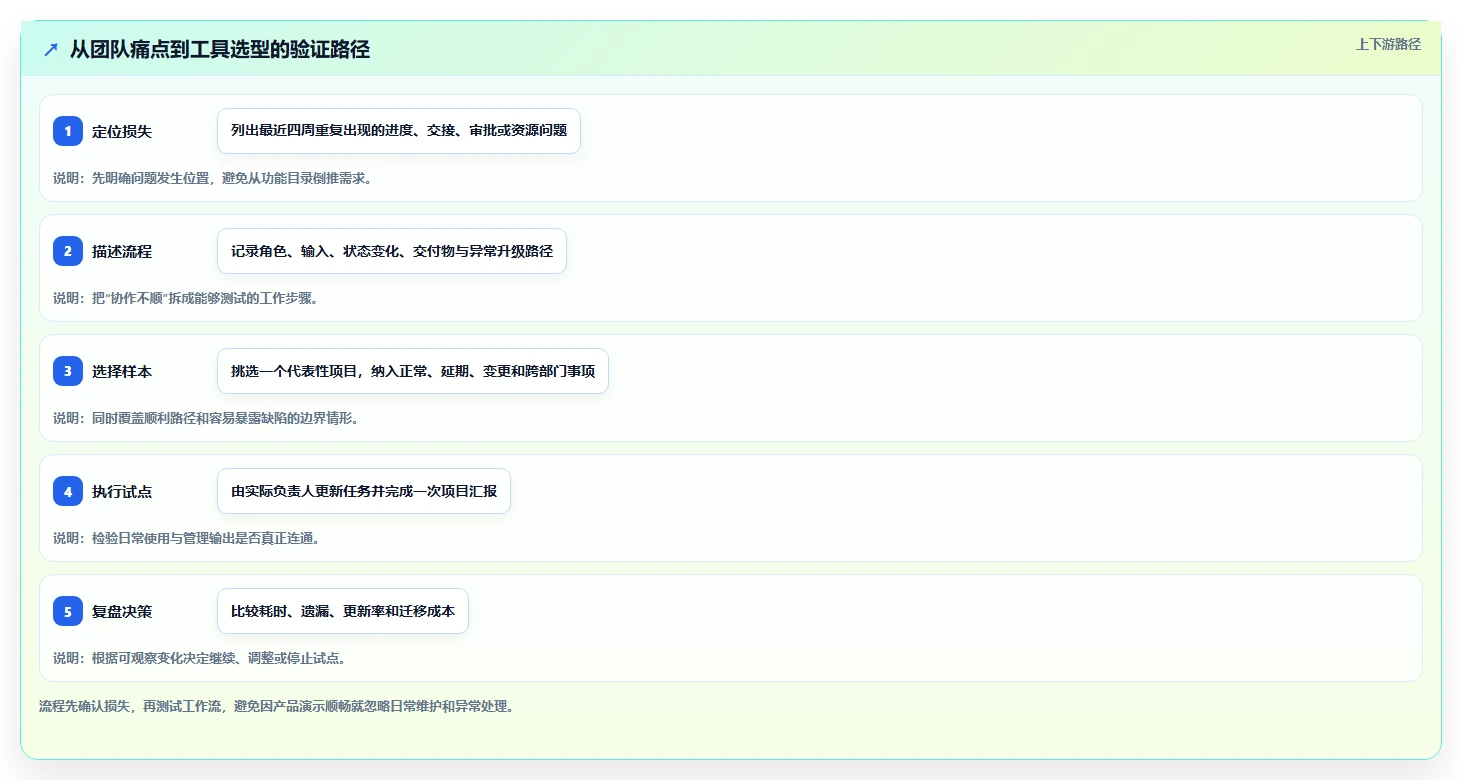1462x780 pixels.
Task: Select the 复盘决策 step label
Action: point(122,611)
